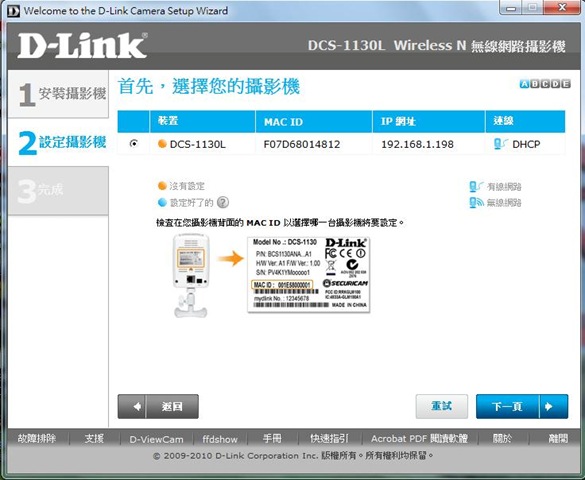Click the 故障排除 troubleshooting link
Screen dimensions: 585x480
point(37,439)
